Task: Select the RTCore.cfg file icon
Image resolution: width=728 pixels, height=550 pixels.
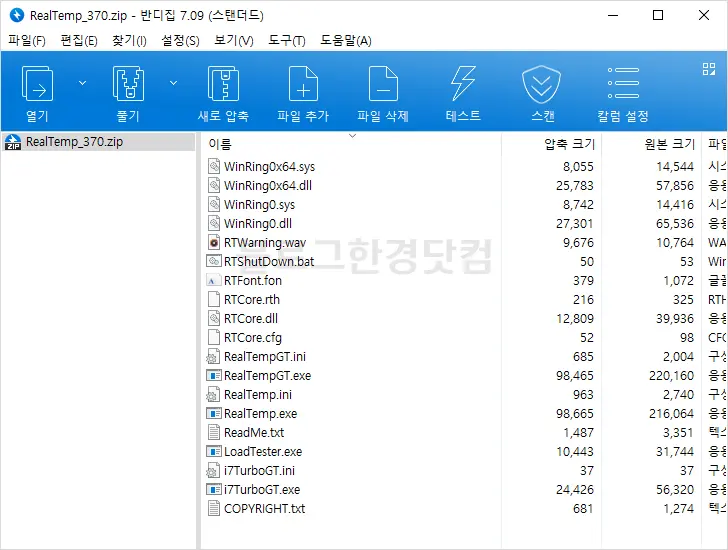Action: pos(214,337)
